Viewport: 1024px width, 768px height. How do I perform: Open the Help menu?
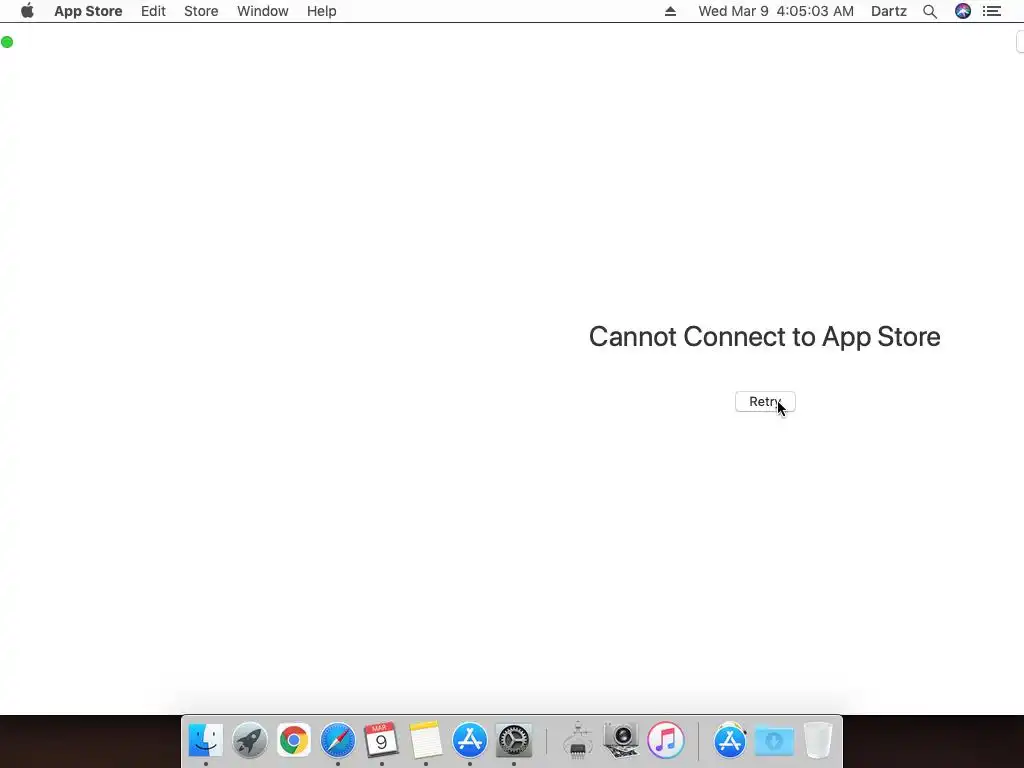321,11
